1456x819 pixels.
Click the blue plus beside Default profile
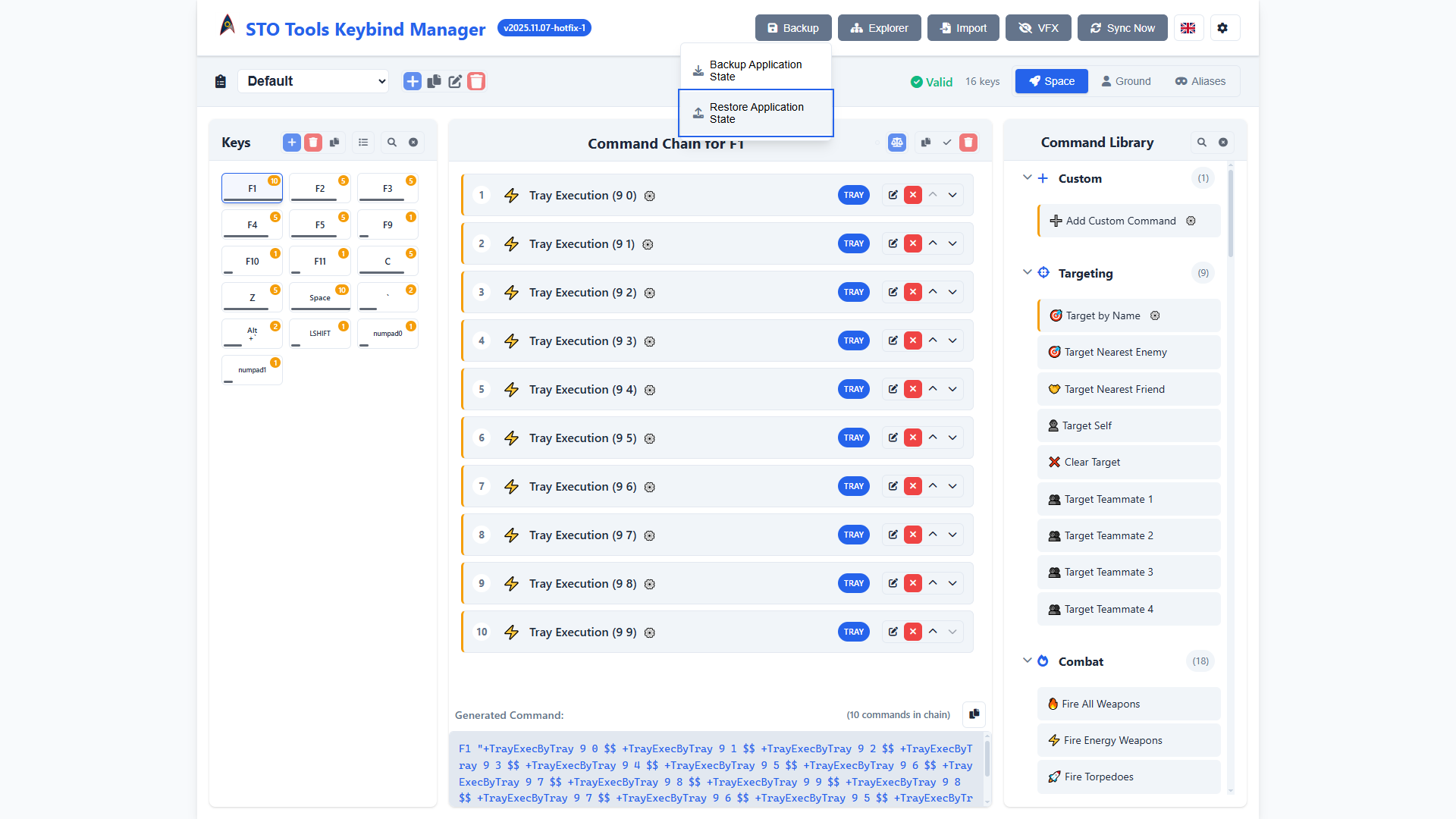pos(412,81)
